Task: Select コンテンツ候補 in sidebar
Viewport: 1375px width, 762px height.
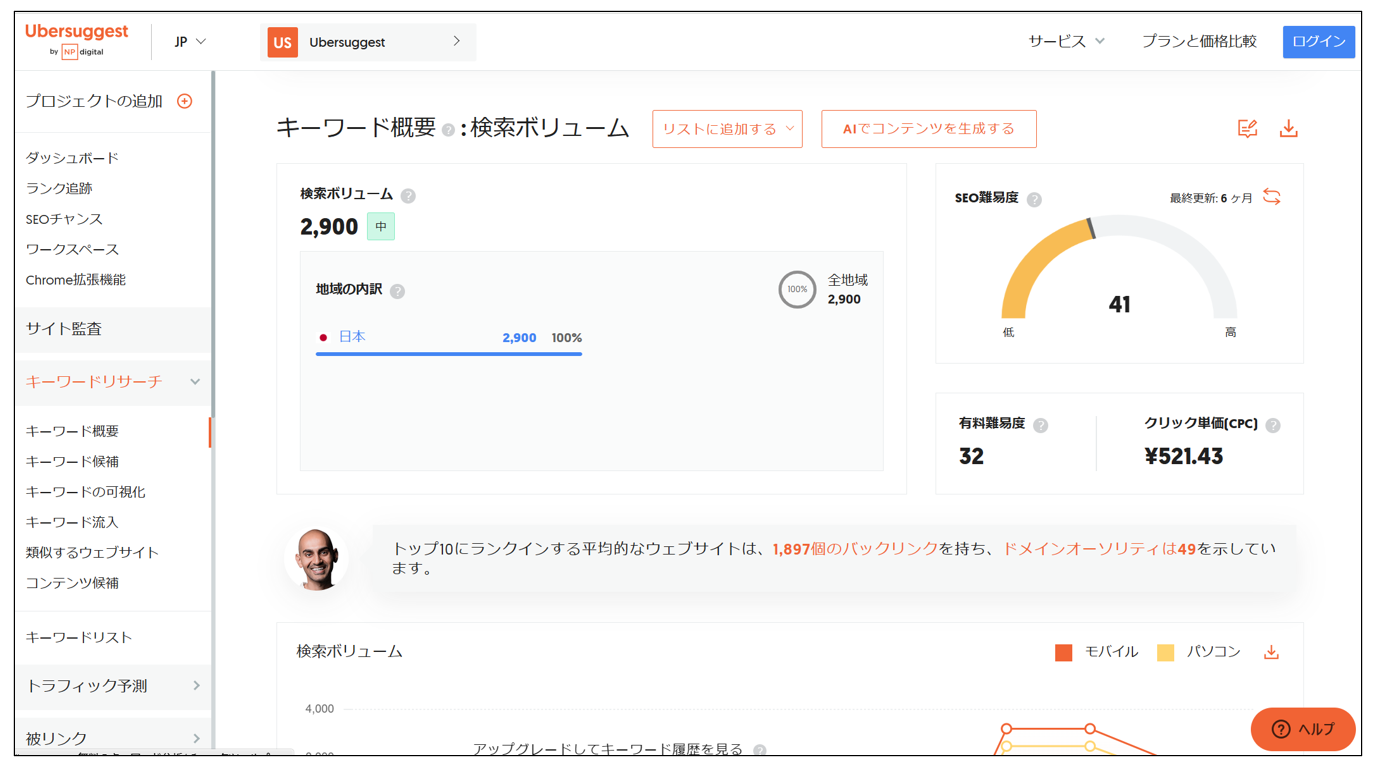Action: (x=72, y=583)
